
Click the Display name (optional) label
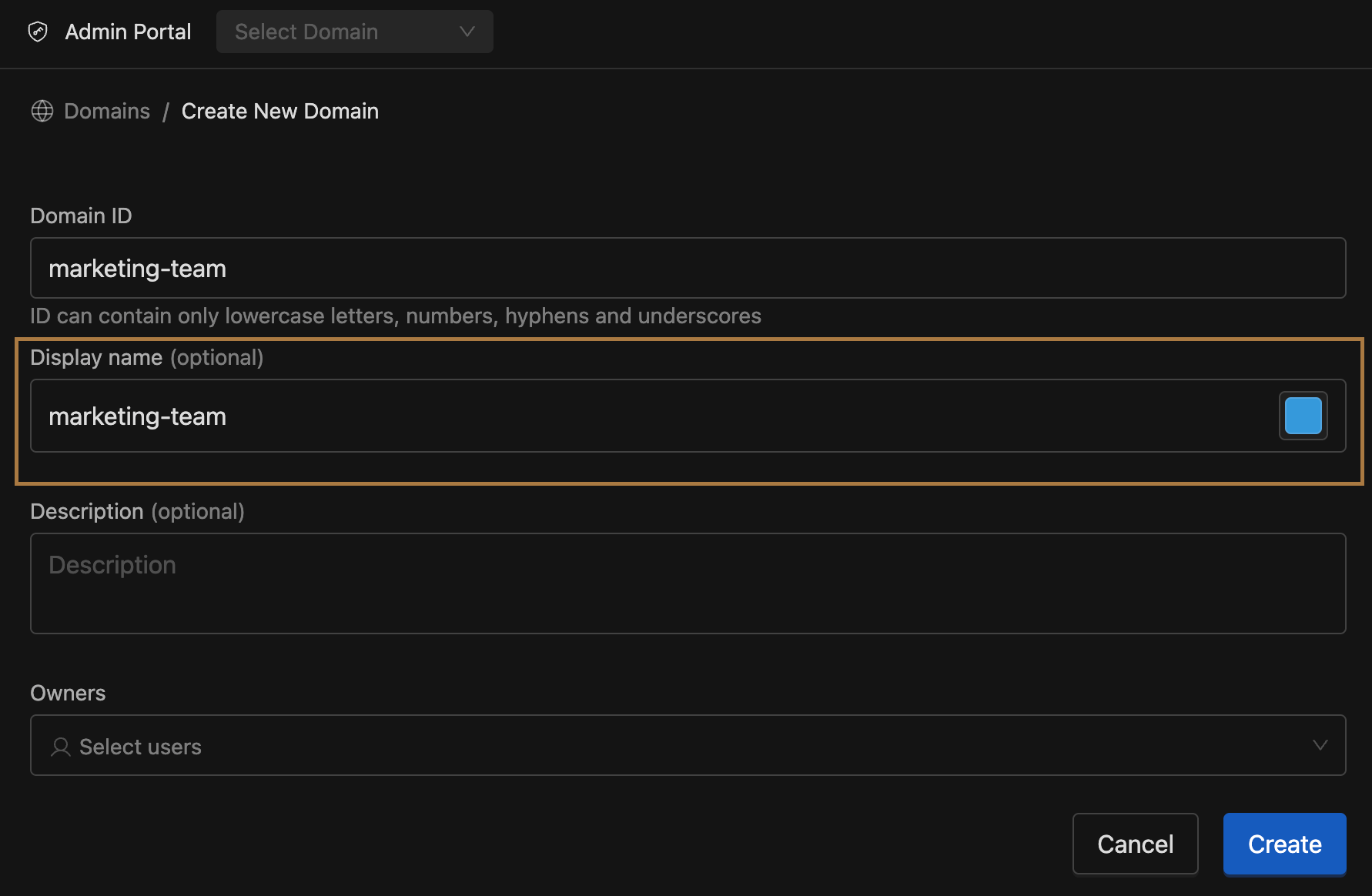tap(146, 357)
